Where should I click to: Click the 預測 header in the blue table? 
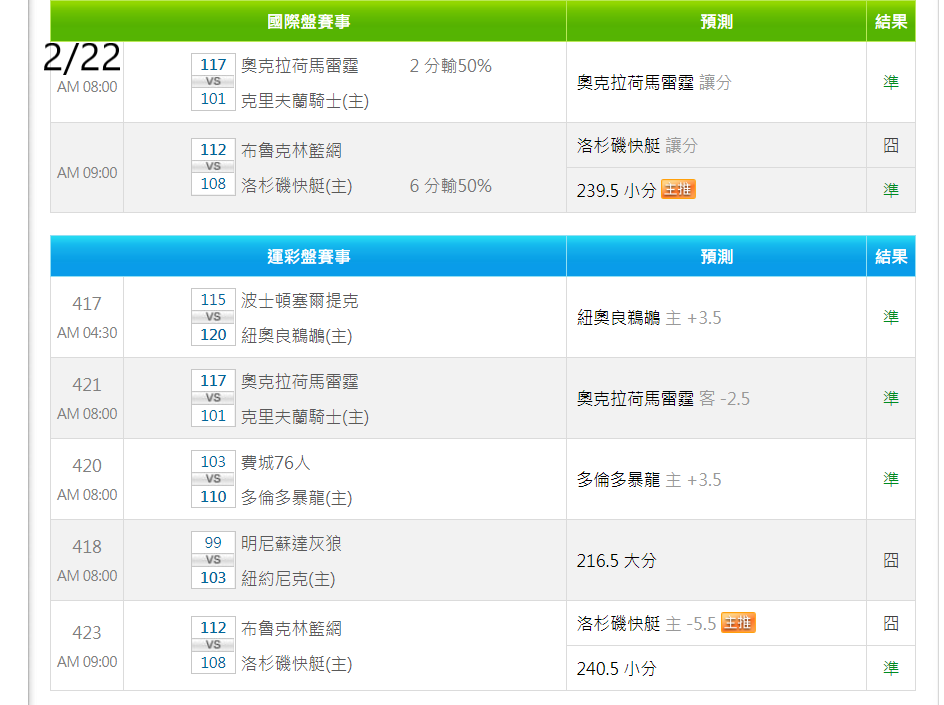click(716, 256)
